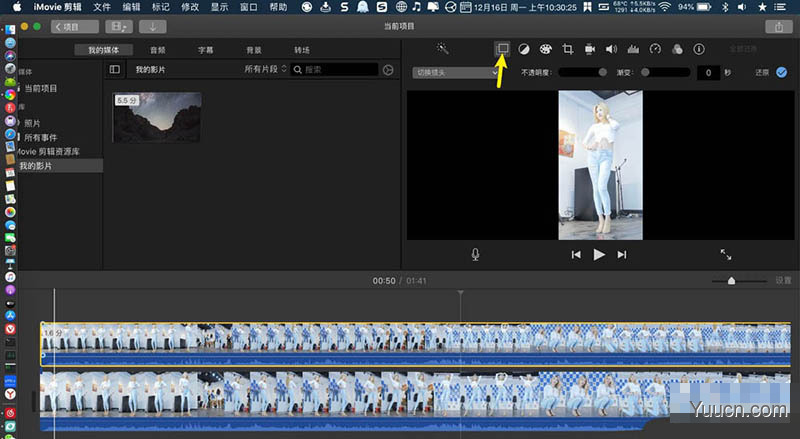Click the share export icon at top right
This screenshot has height=439, width=800.
(779, 27)
